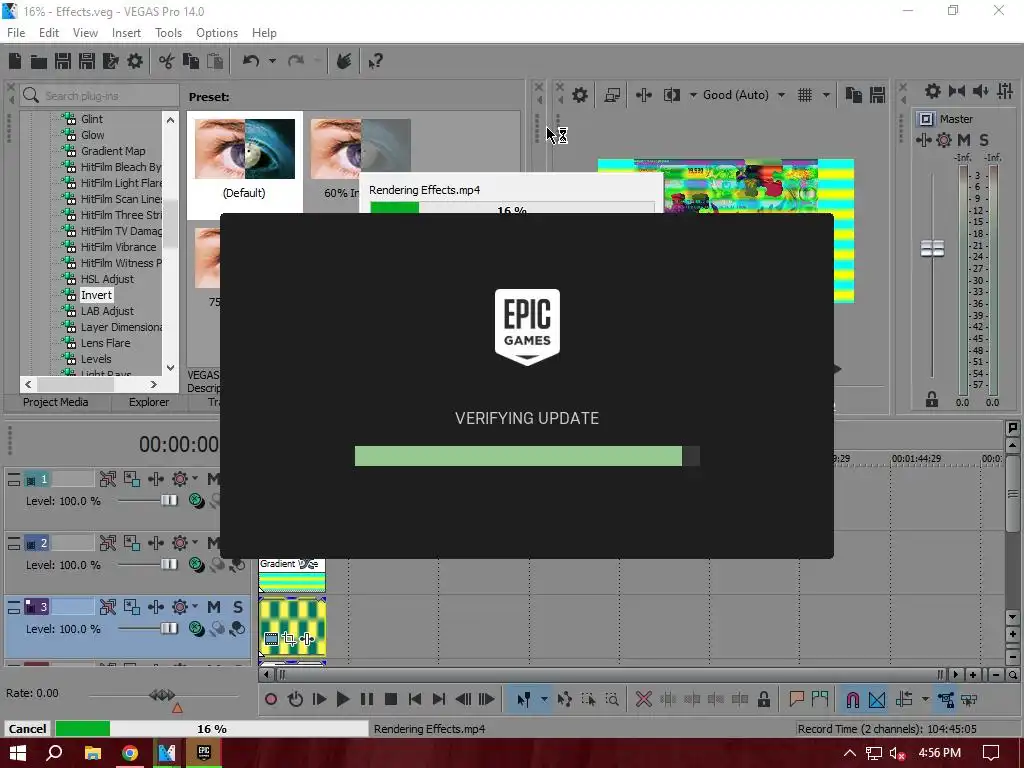This screenshot has height=768, width=1024.
Task: Open File Explorer in taskbar
Action: [x=93, y=753]
